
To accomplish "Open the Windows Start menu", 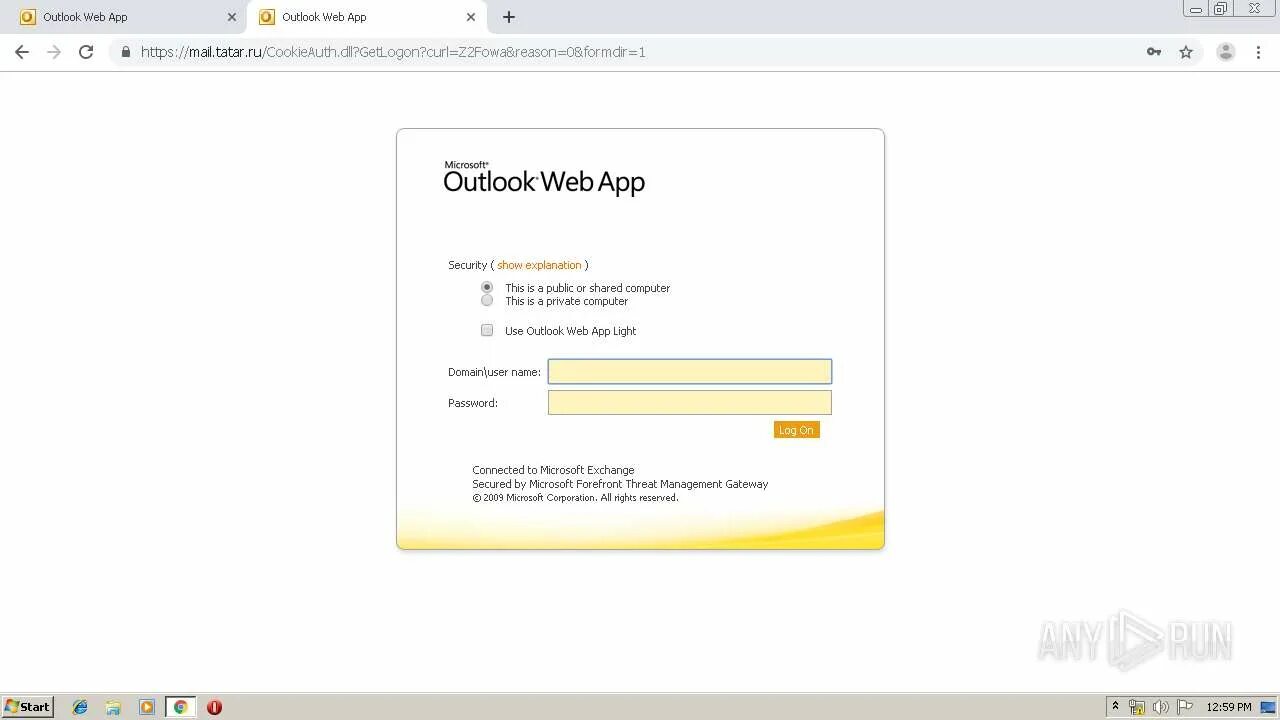I will tap(28, 706).
